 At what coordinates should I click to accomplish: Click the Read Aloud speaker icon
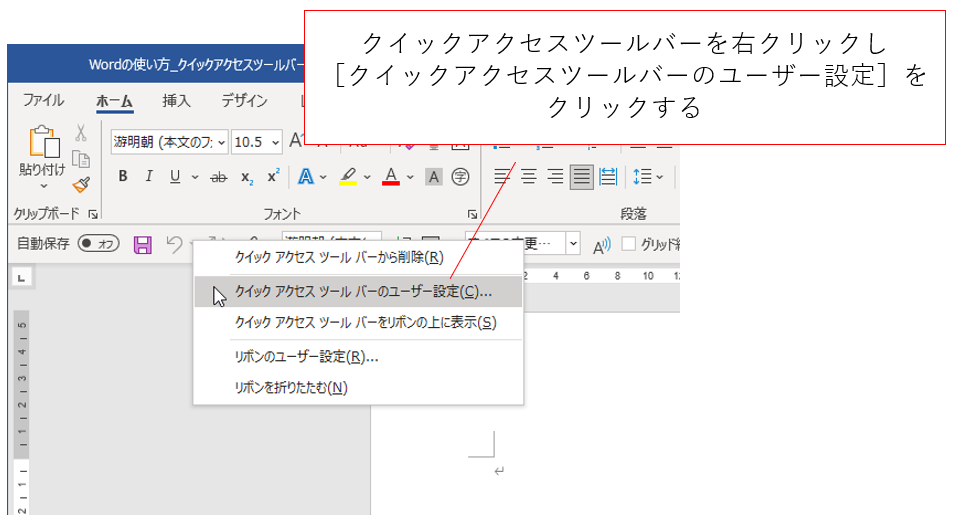tap(602, 245)
